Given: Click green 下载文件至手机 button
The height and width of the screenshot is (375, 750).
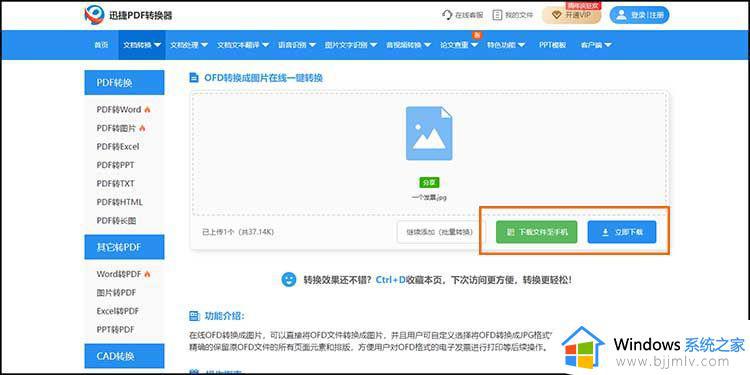Looking at the screenshot, I should click(x=537, y=232).
